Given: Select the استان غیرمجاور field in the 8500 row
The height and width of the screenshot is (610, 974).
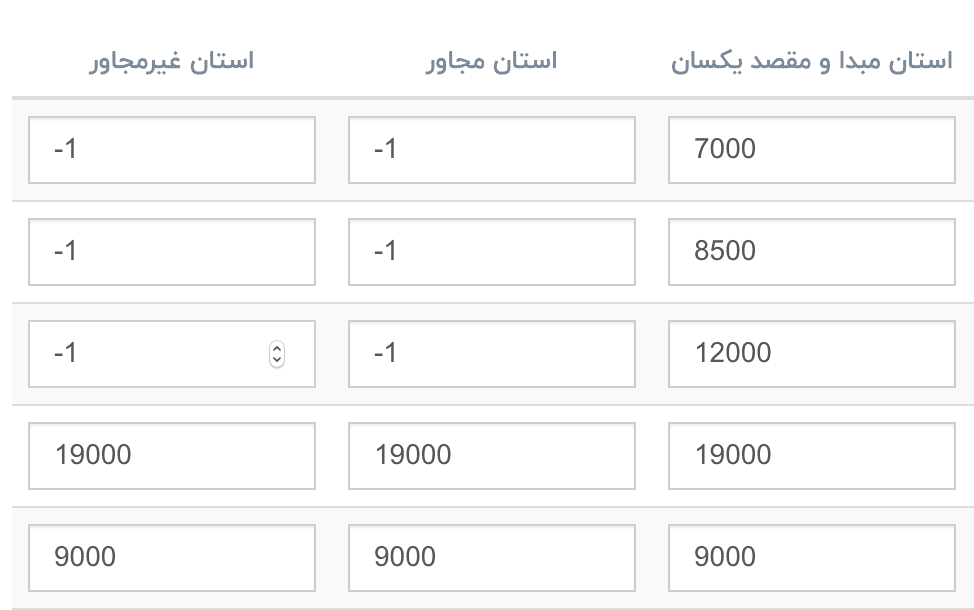Looking at the screenshot, I should click(171, 252).
